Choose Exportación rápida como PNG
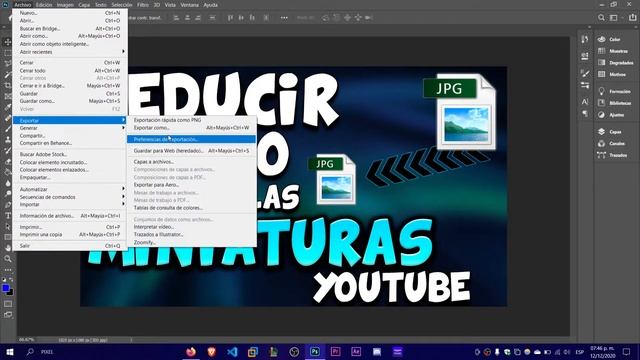The image size is (640, 360). pyautogui.click(x=191, y=120)
